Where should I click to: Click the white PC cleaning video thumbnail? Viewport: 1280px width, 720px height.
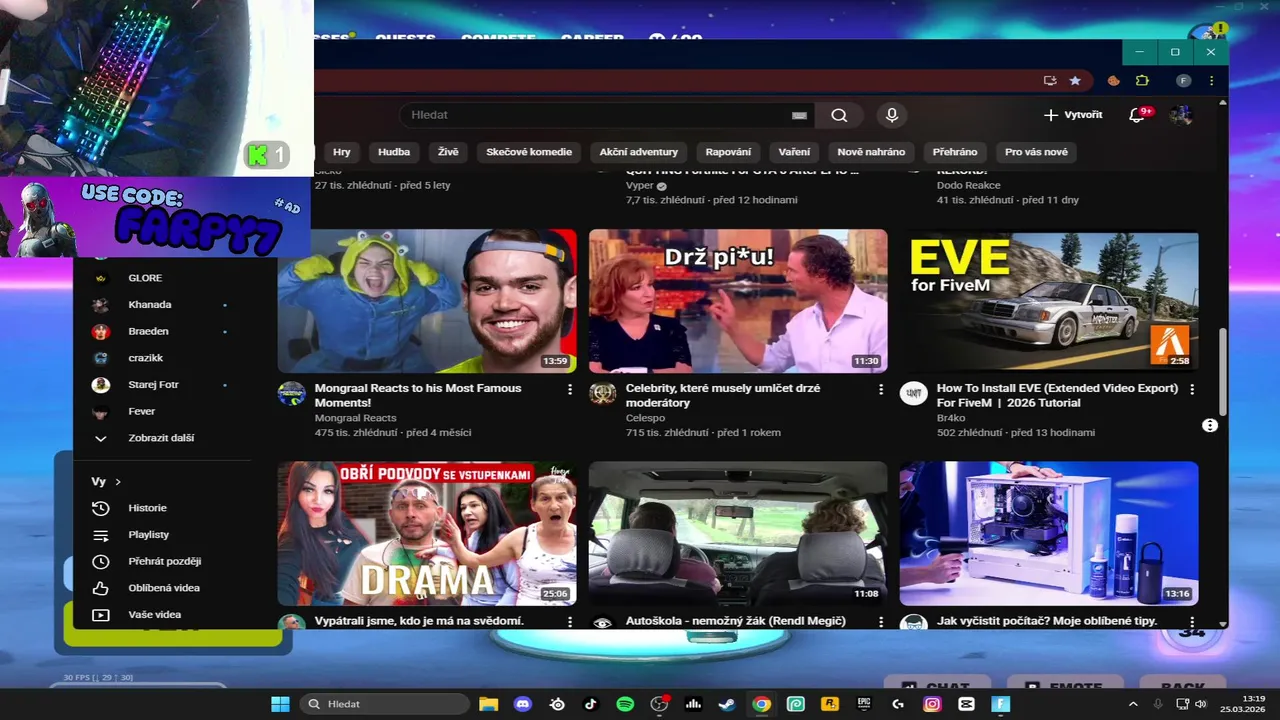[1049, 533]
